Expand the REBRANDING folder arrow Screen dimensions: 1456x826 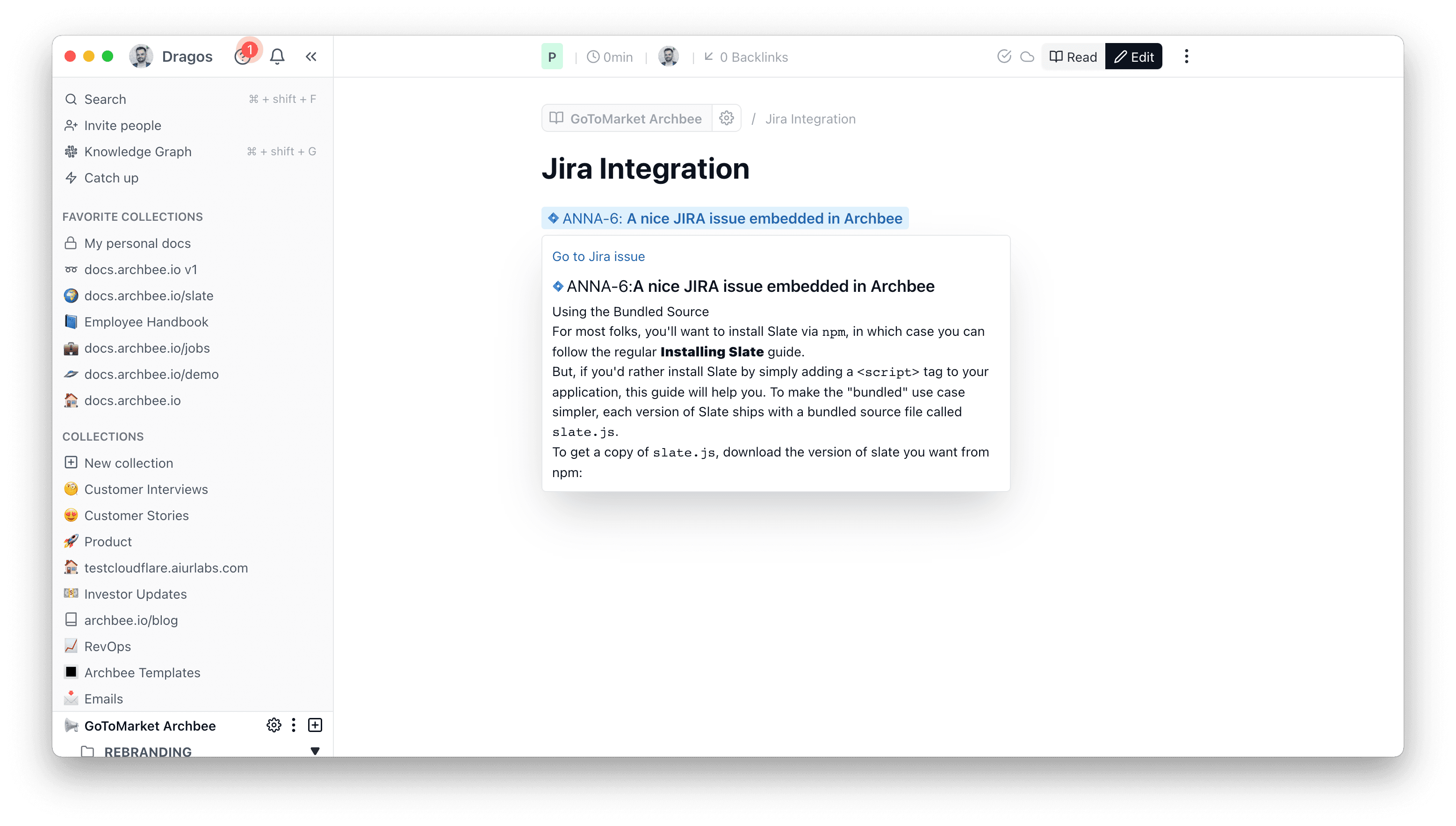pos(315,751)
